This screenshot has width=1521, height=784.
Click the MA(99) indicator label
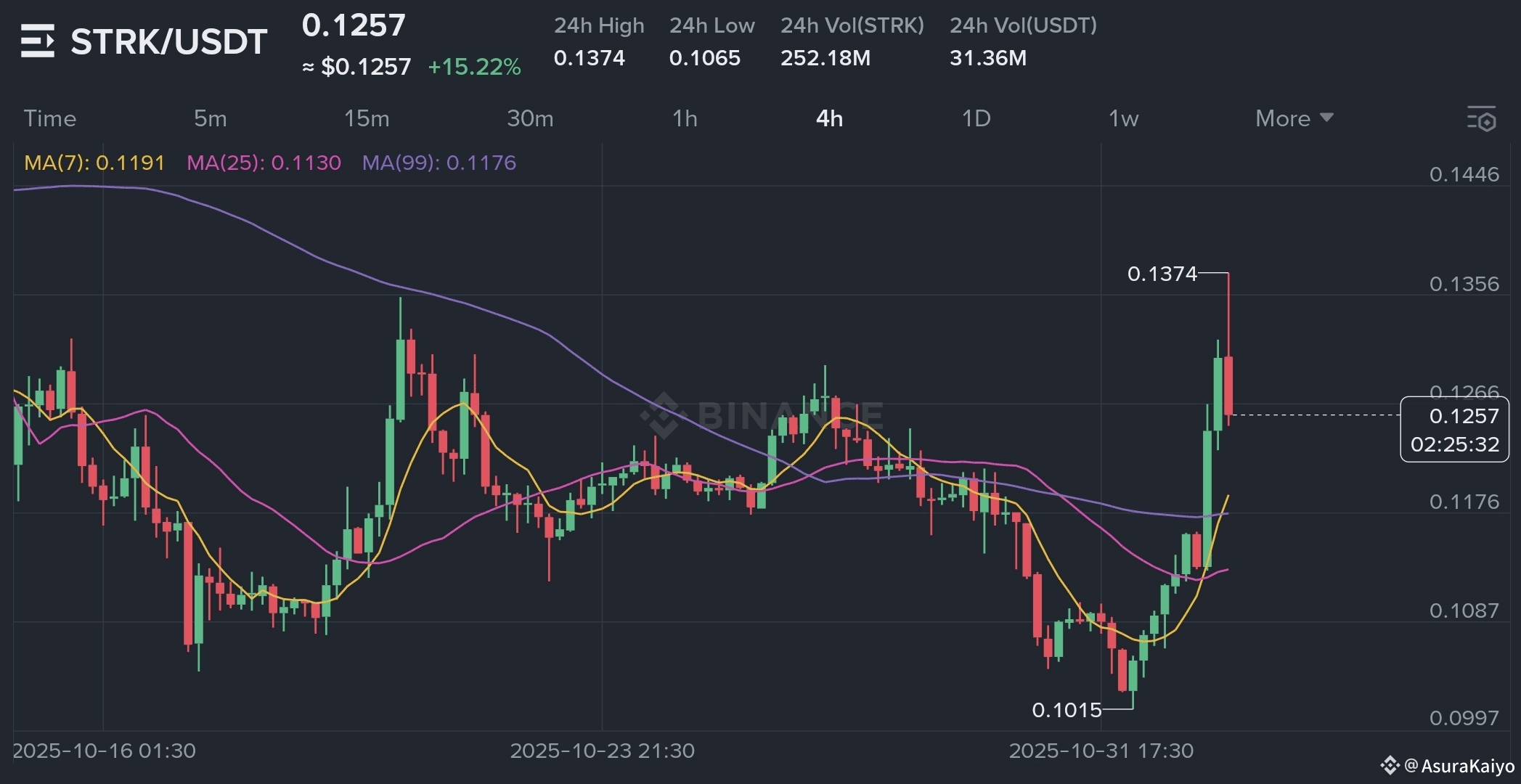(x=439, y=163)
